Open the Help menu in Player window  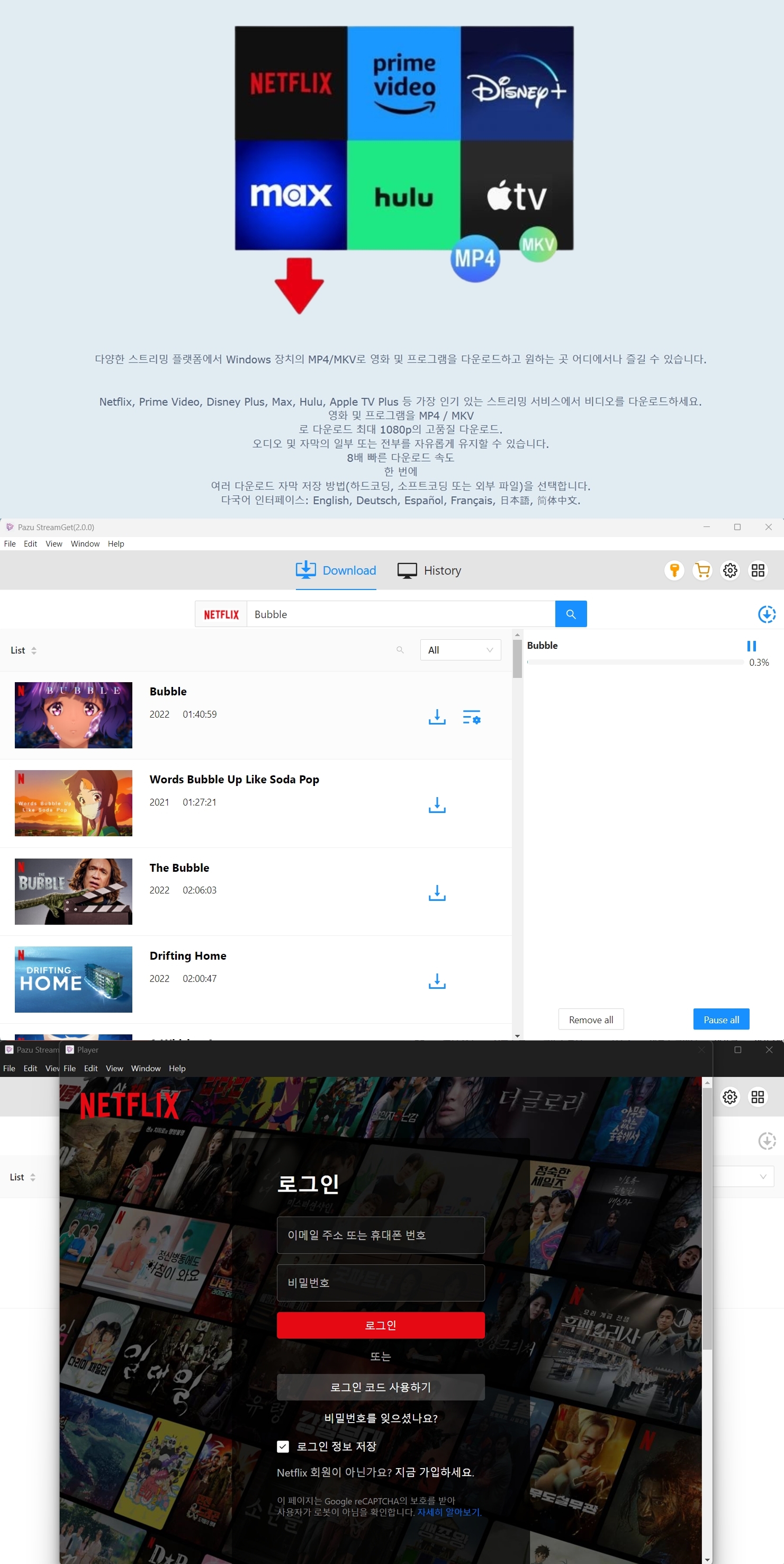177,1068
